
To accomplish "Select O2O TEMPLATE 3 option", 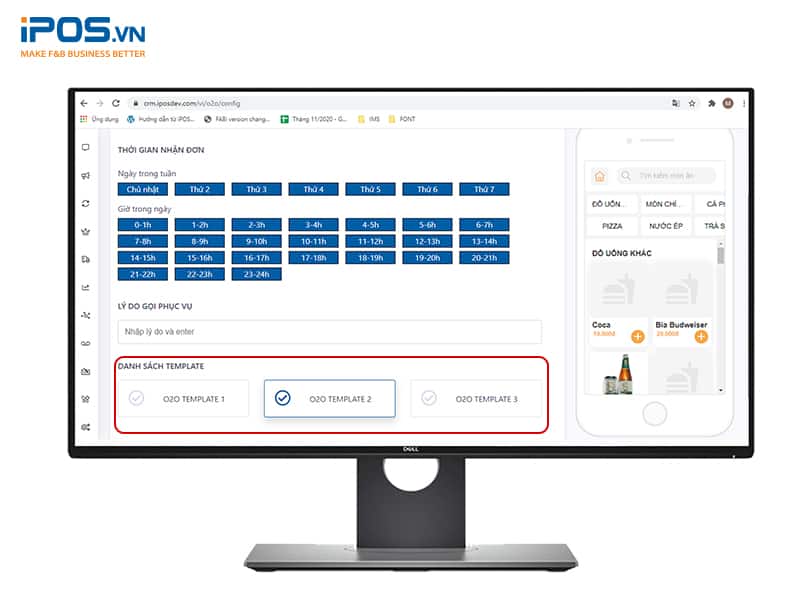I will [x=476, y=398].
